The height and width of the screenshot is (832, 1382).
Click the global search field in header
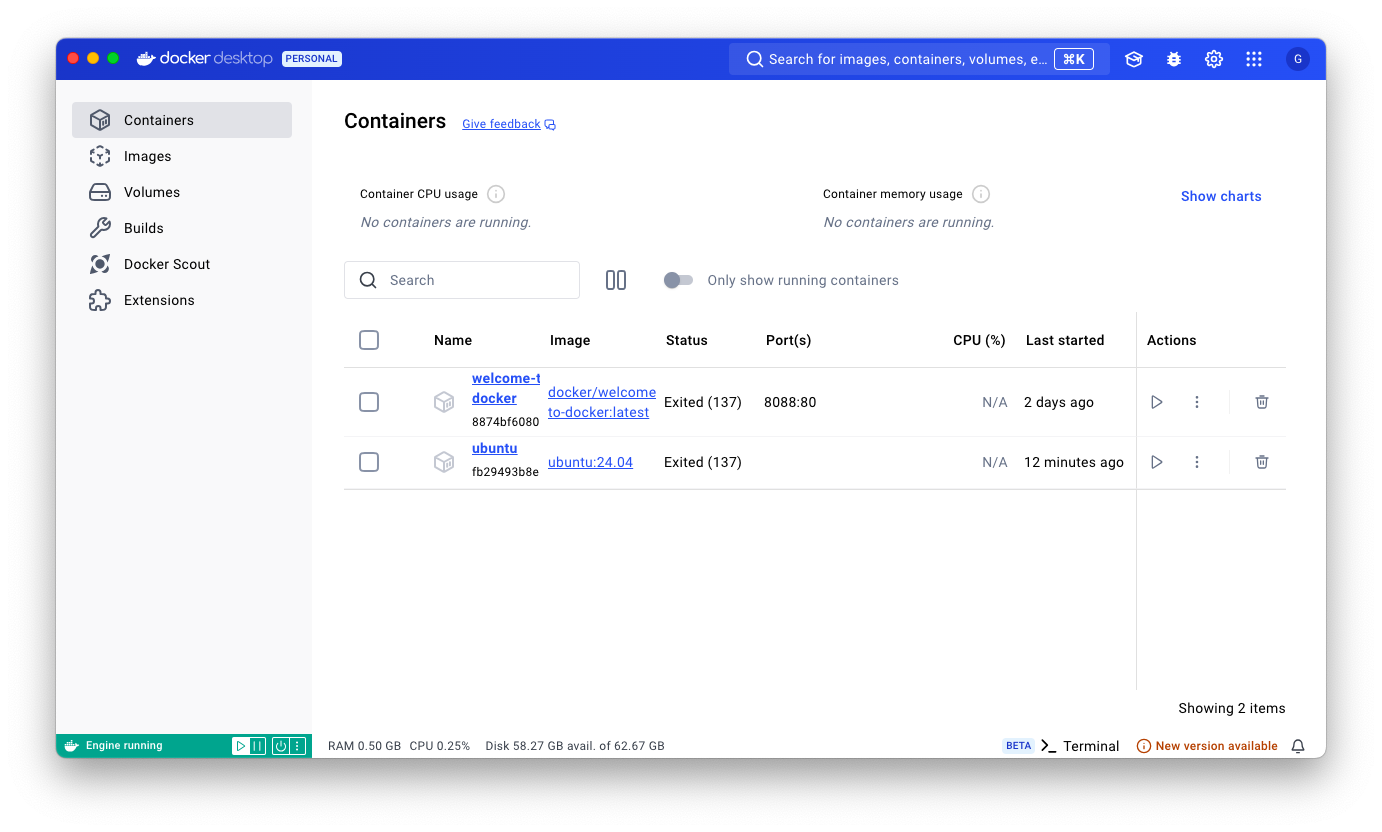tap(919, 59)
